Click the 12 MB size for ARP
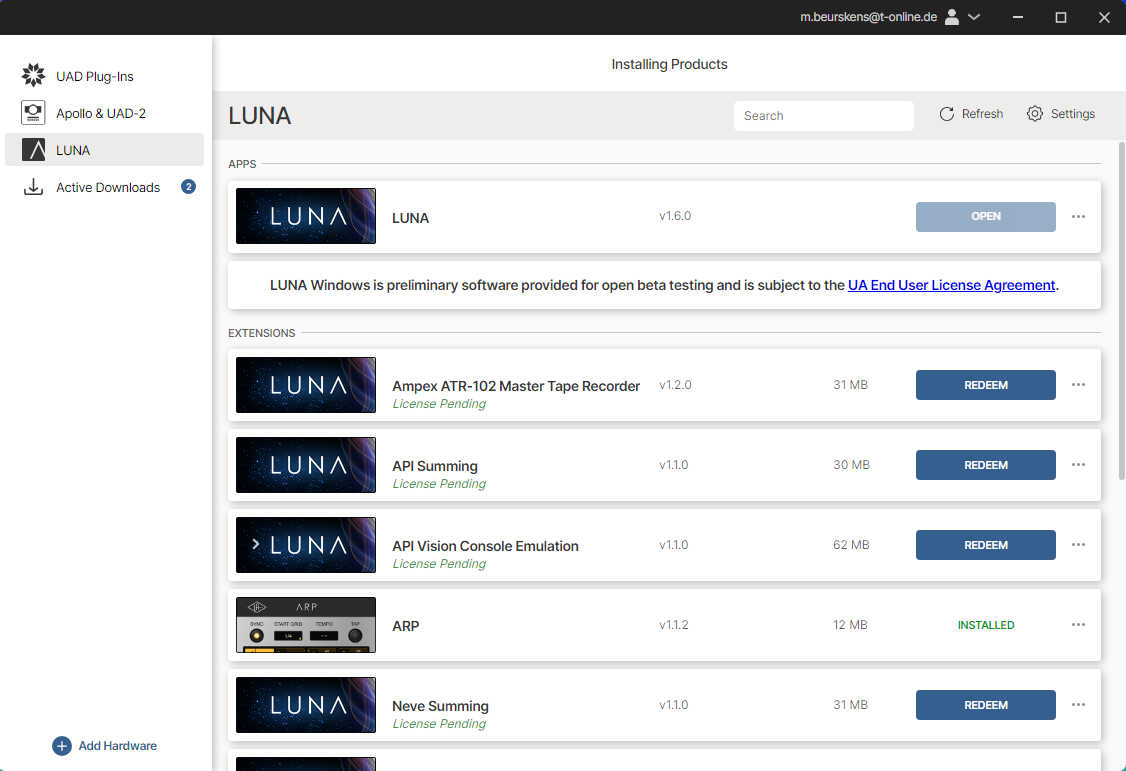 850,625
